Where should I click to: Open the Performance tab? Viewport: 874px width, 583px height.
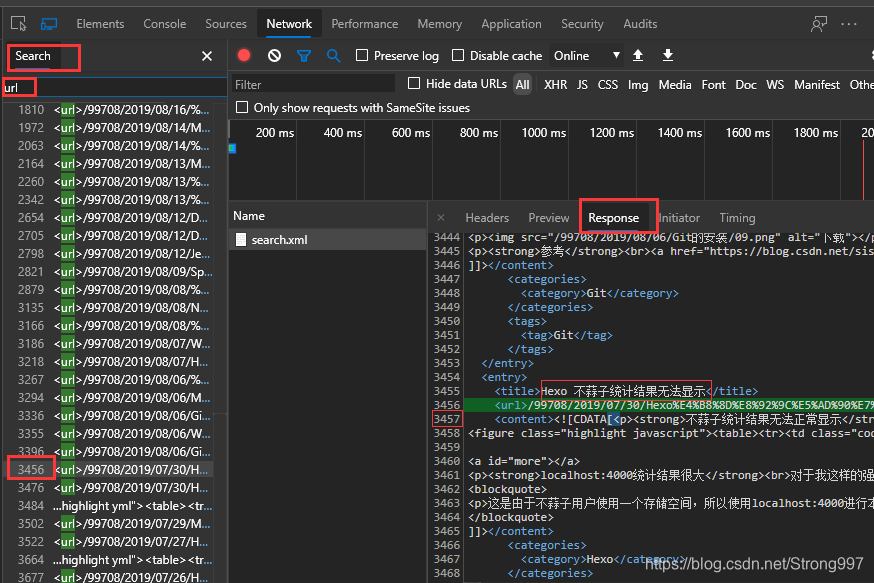pos(365,24)
